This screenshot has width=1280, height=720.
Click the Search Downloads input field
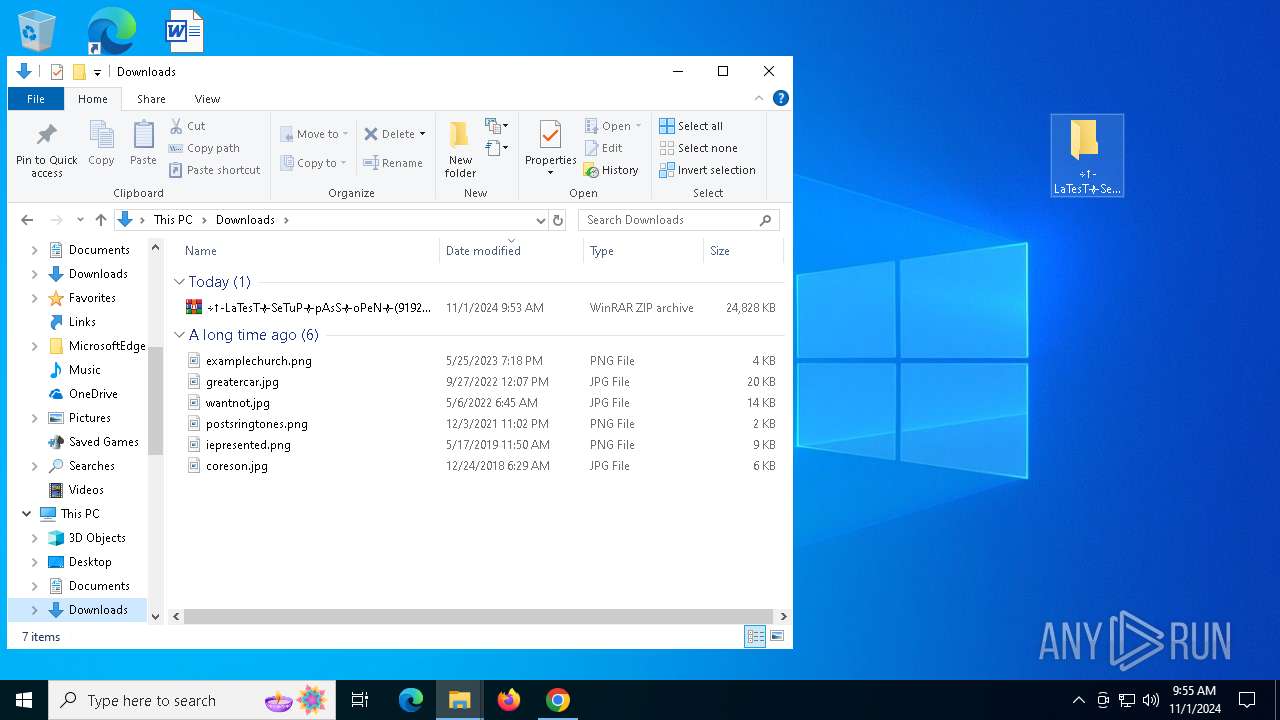[x=668, y=220]
